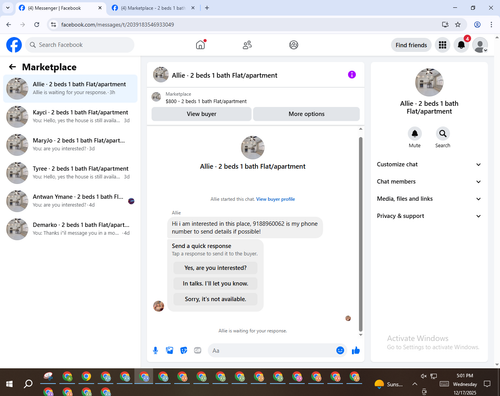The height and width of the screenshot is (396, 500).
Task: Expand the Chat members section
Action: 429,182
